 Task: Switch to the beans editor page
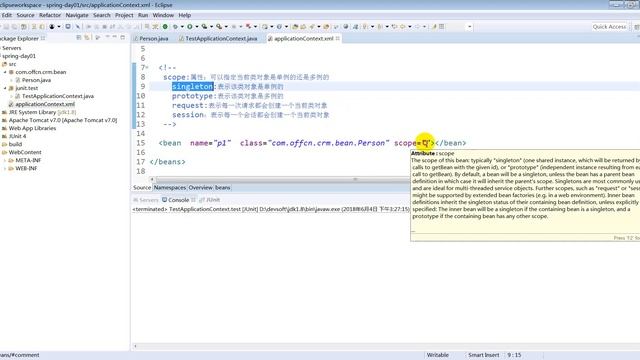tap(222, 188)
